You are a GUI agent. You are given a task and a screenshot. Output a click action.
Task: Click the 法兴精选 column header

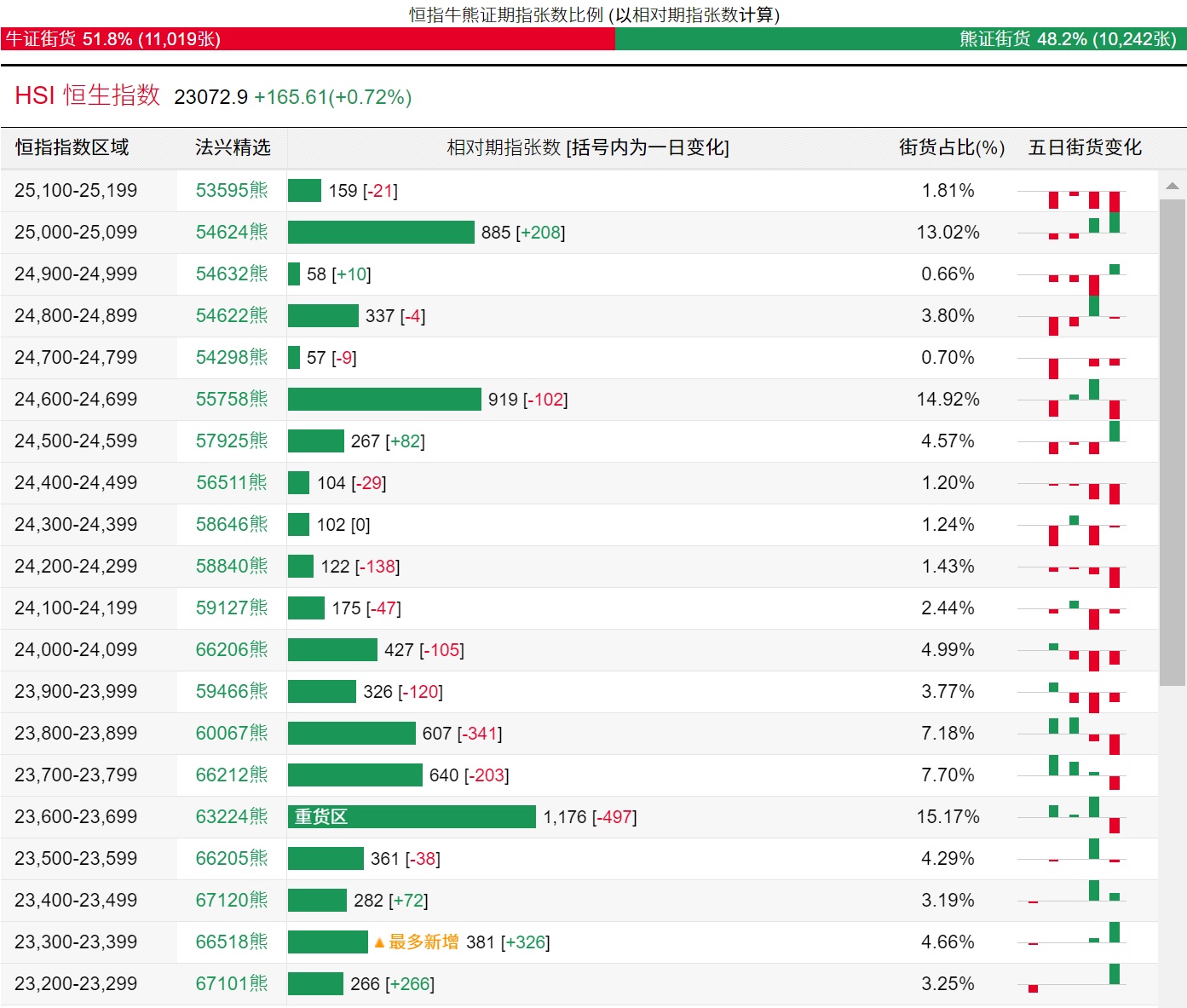point(233,147)
